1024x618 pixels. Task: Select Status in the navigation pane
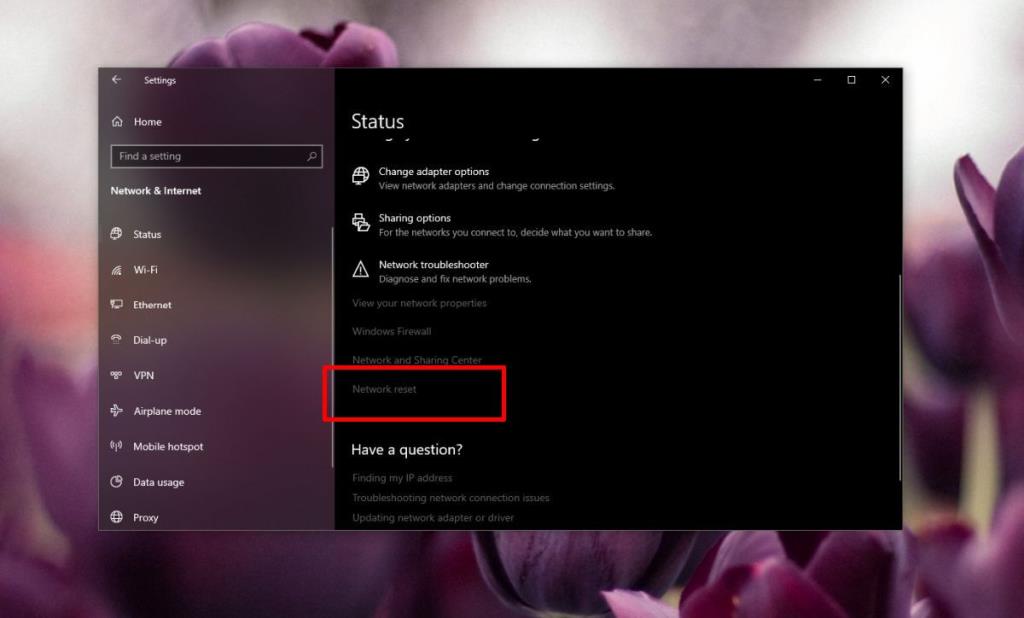pyautogui.click(x=118, y=234)
